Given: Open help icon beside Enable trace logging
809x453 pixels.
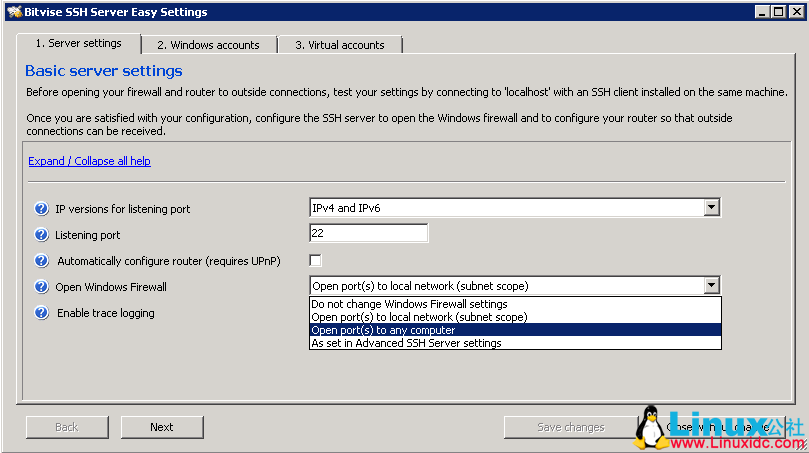Looking at the screenshot, I should pyautogui.click(x=41, y=313).
